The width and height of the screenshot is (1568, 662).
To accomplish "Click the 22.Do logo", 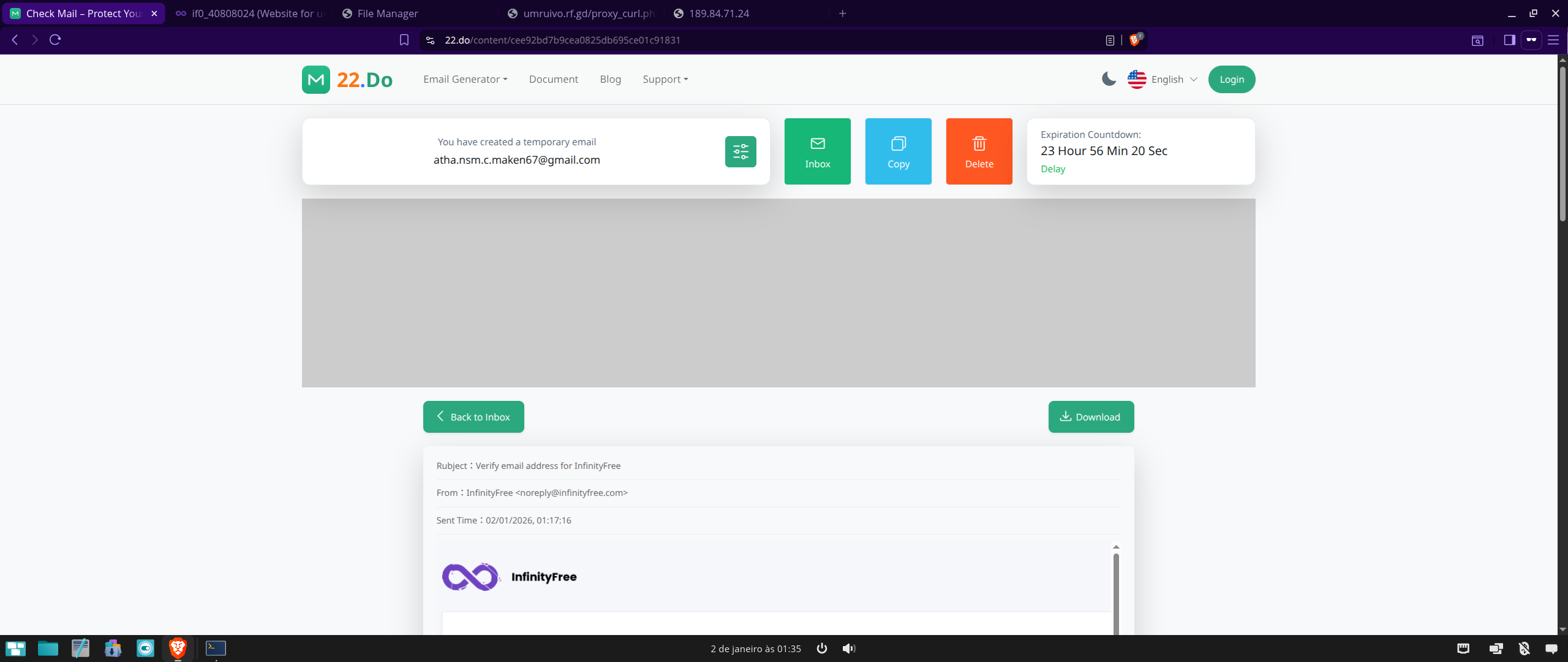I will click(x=347, y=79).
